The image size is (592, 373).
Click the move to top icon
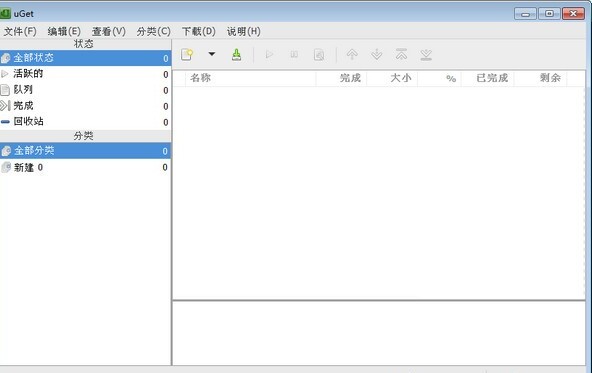[401, 55]
